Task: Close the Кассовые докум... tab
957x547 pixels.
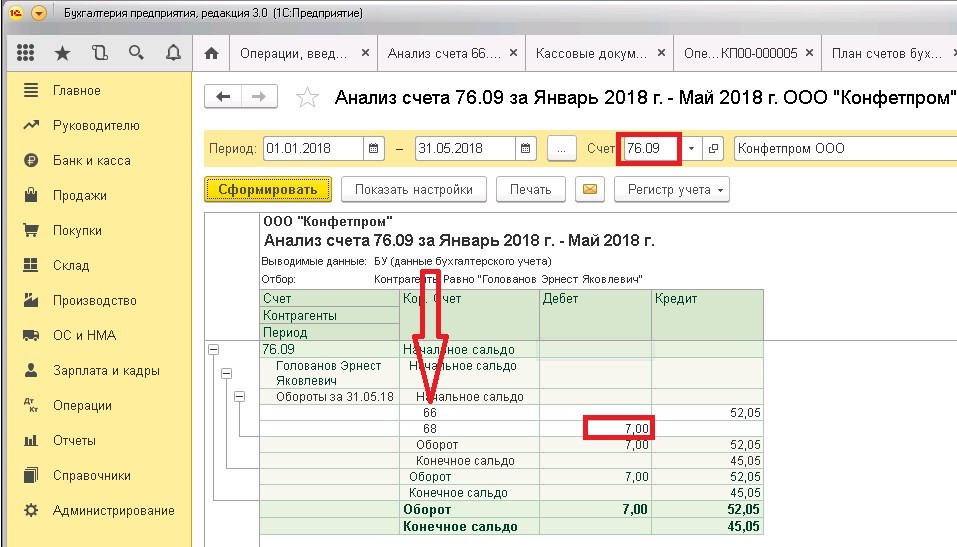Action: click(661, 53)
